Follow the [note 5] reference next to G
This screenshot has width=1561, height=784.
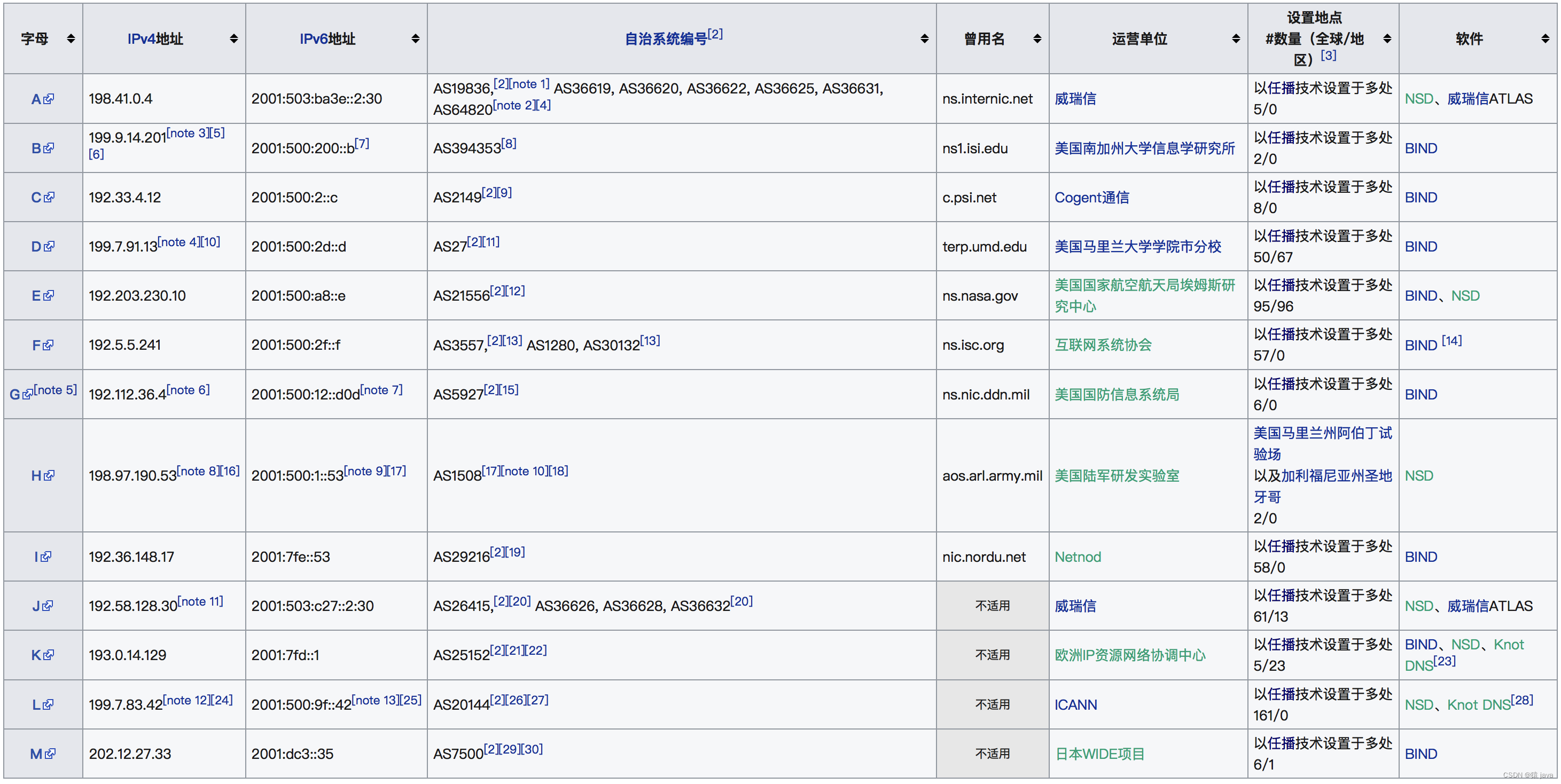[x=55, y=390]
